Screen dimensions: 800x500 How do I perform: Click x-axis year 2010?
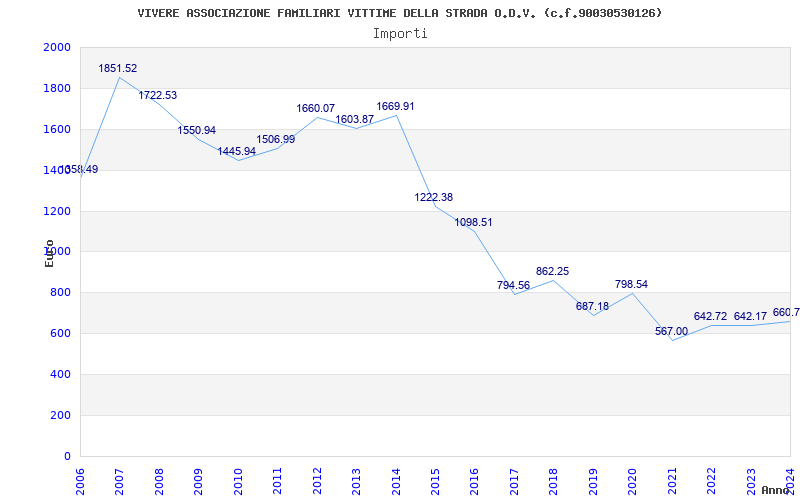click(x=238, y=481)
